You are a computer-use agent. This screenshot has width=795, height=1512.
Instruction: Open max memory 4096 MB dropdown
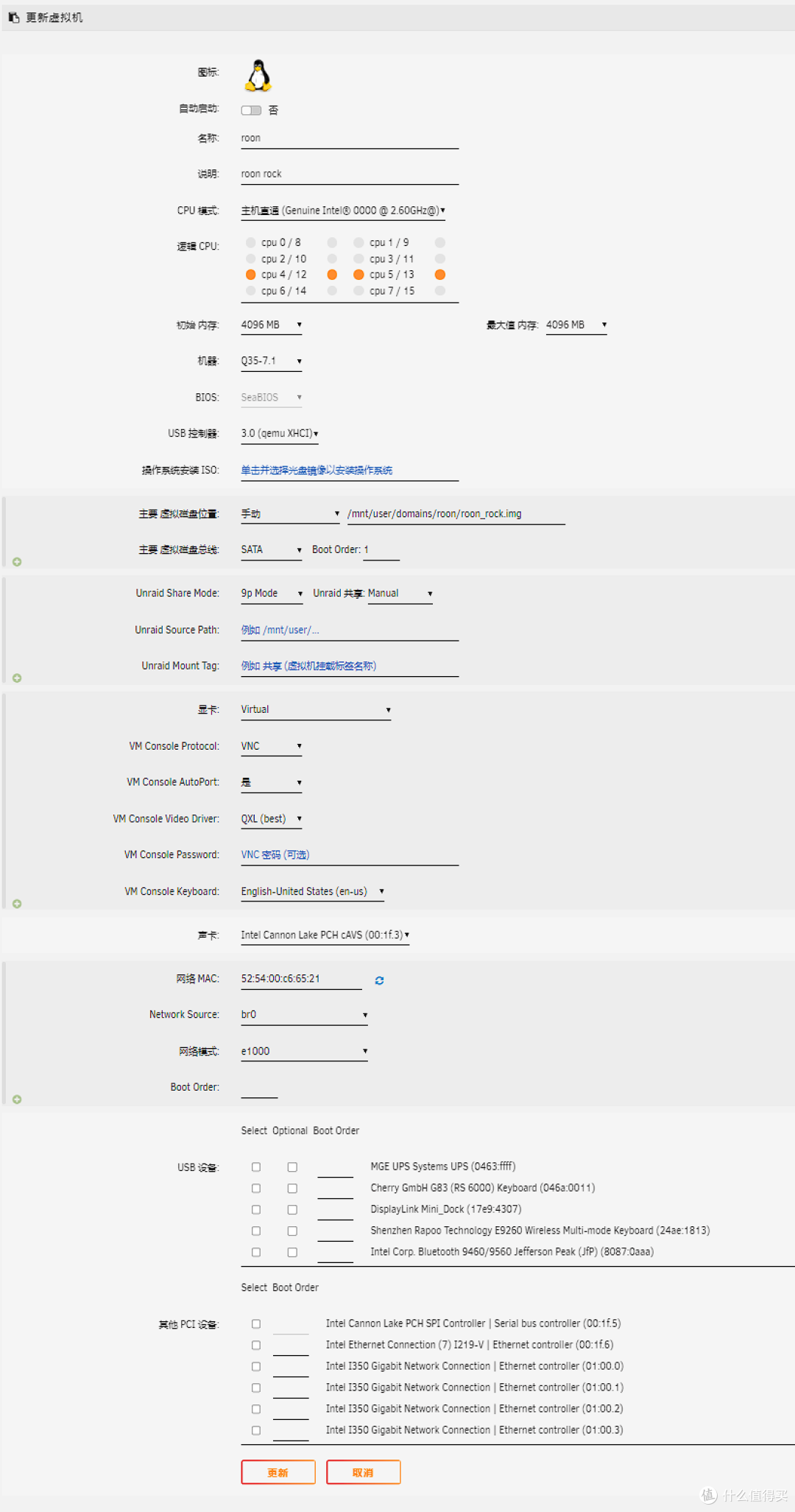576,325
